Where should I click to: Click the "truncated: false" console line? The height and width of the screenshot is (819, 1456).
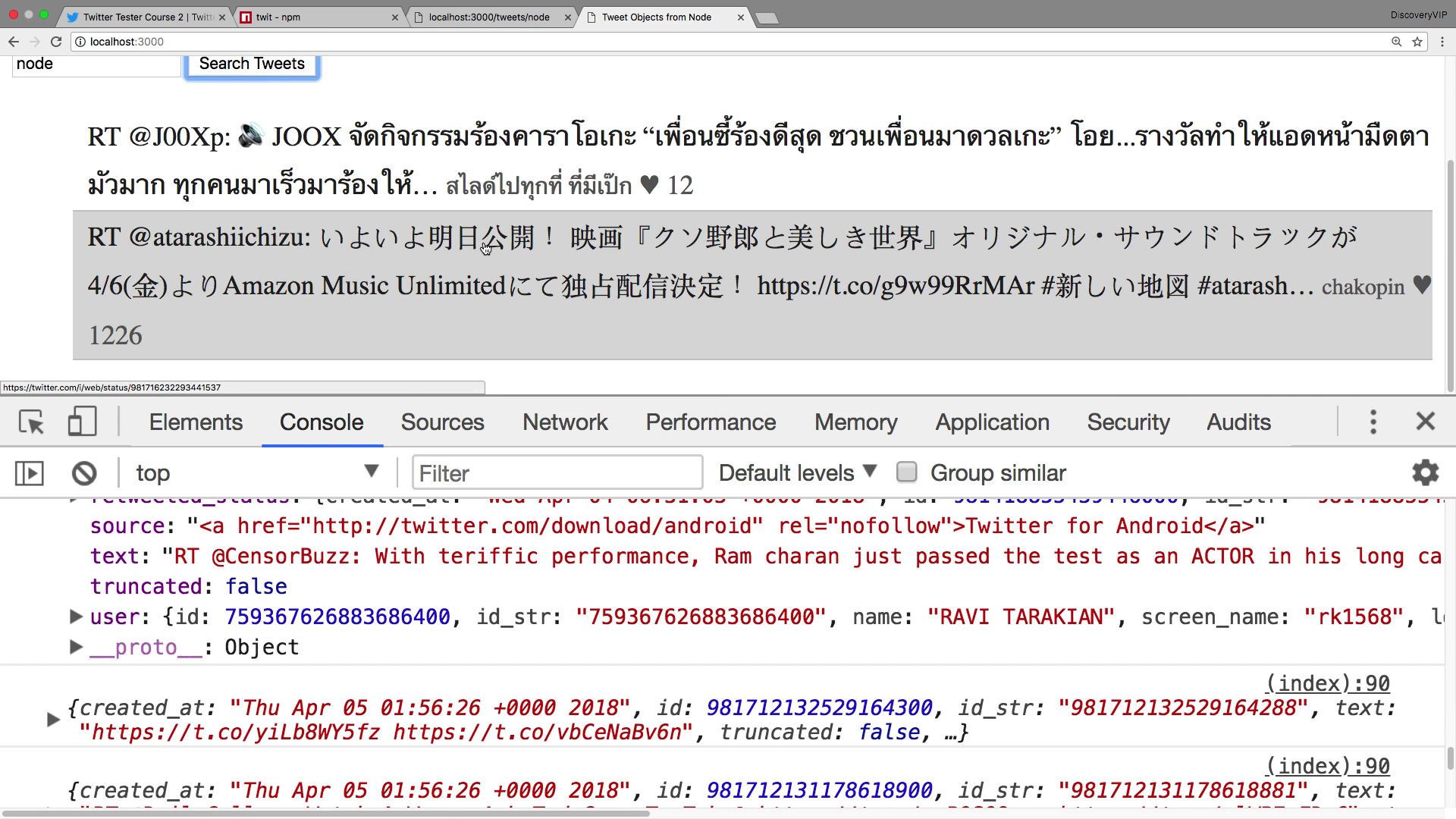point(188,586)
